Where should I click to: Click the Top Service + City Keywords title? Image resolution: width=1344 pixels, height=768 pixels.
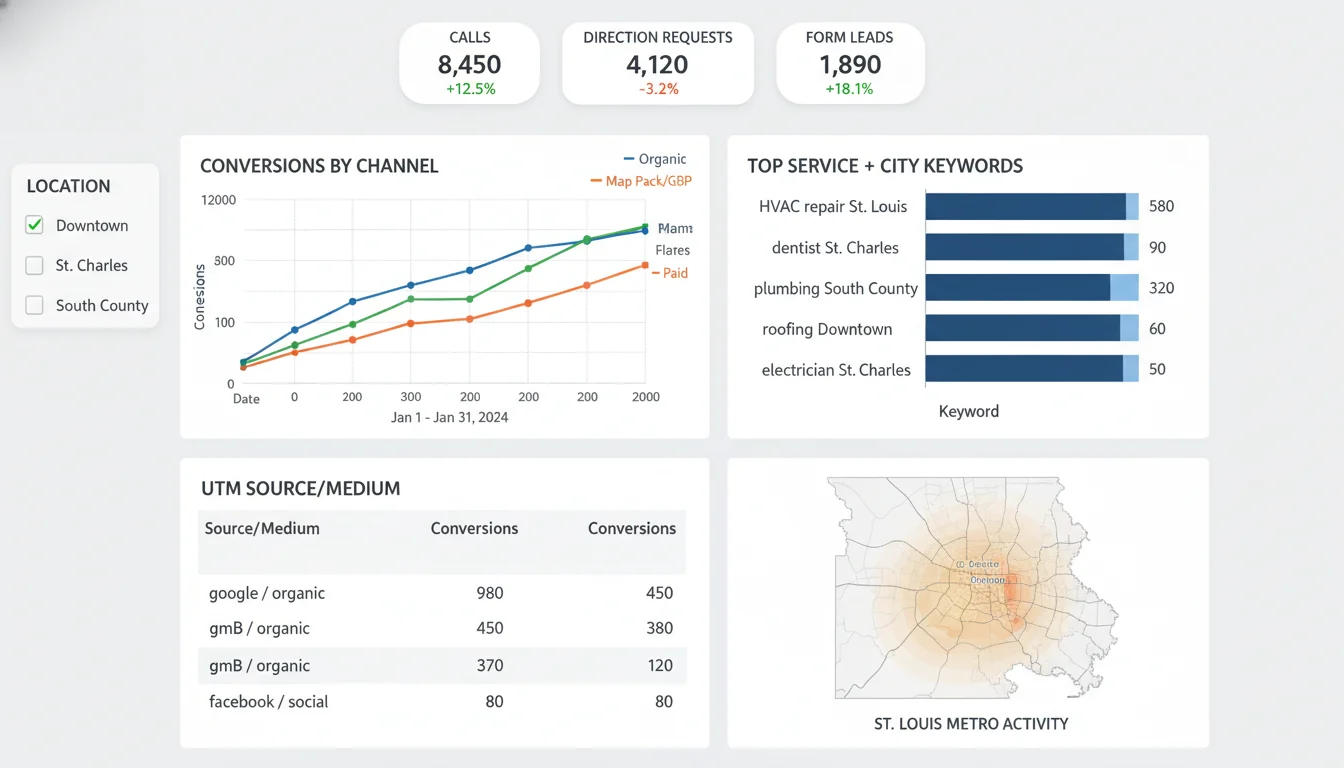(x=885, y=166)
